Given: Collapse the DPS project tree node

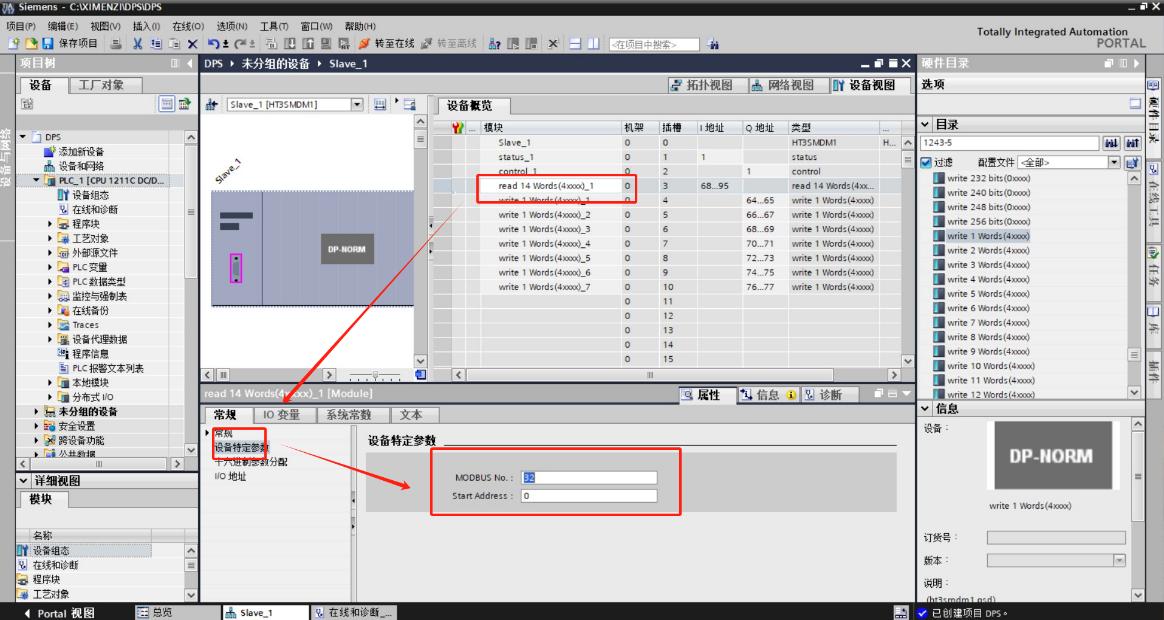Looking at the screenshot, I should click(23, 137).
